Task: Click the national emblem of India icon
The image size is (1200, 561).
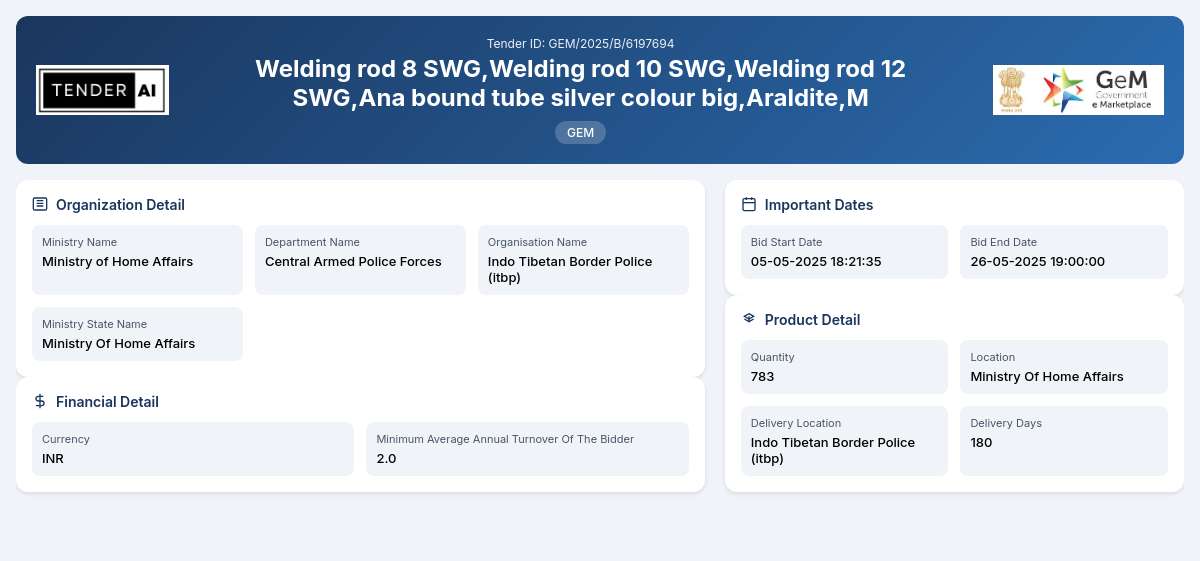Action: pos(1014,90)
